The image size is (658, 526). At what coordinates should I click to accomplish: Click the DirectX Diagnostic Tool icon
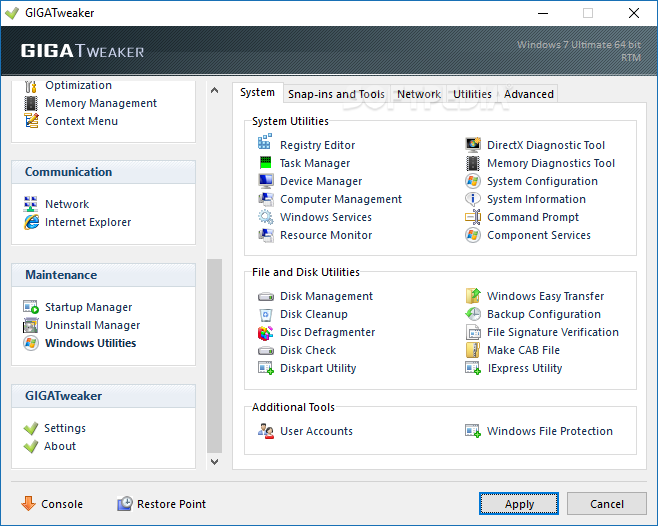click(x=473, y=144)
